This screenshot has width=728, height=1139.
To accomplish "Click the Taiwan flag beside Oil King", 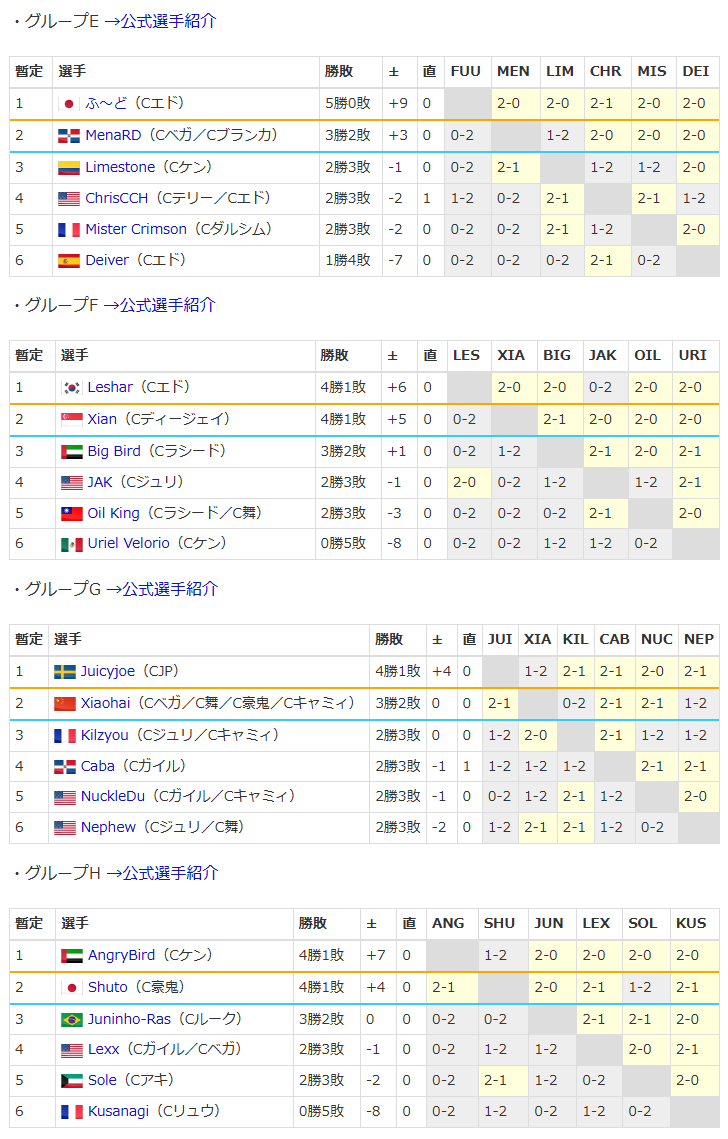I will pos(71,514).
